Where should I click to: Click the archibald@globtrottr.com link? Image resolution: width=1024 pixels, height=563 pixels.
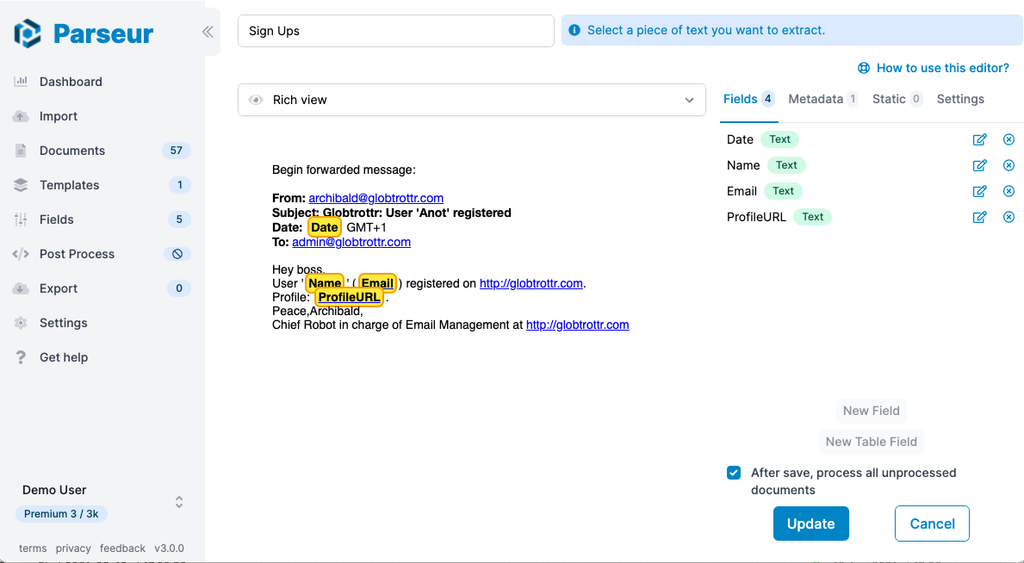pyautogui.click(x=376, y=198)
